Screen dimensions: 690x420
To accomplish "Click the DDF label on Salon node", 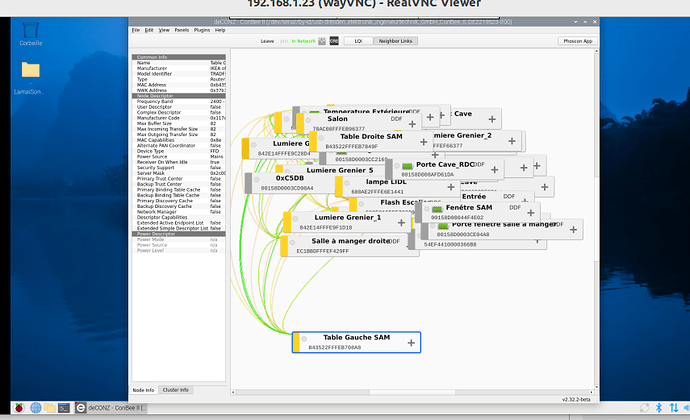I will [396, 119].
